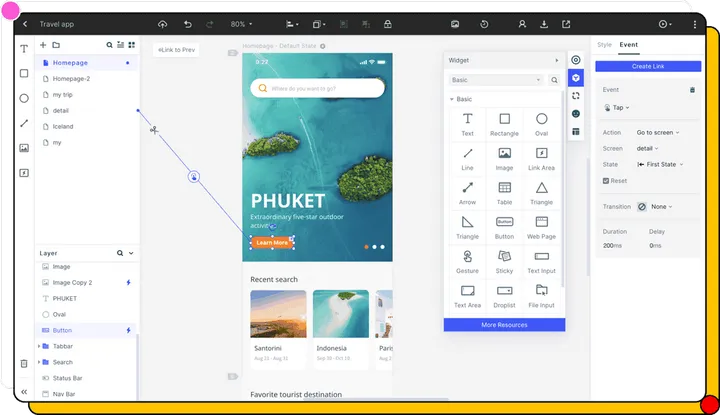Open the preview play dropdown
This screenshot has width=720, height=415.
click(x=665, y=24)
